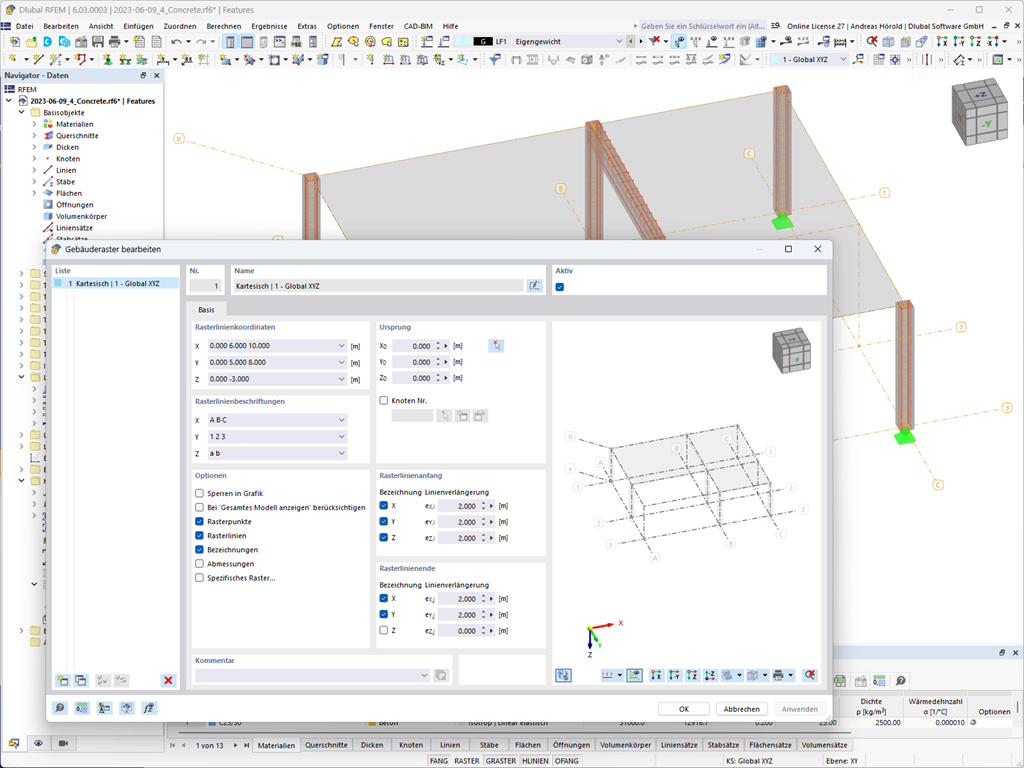Viewport: 1024px width, 768px height.
Task: Uncheck Rasterlinien option
Action: (199, 536)
